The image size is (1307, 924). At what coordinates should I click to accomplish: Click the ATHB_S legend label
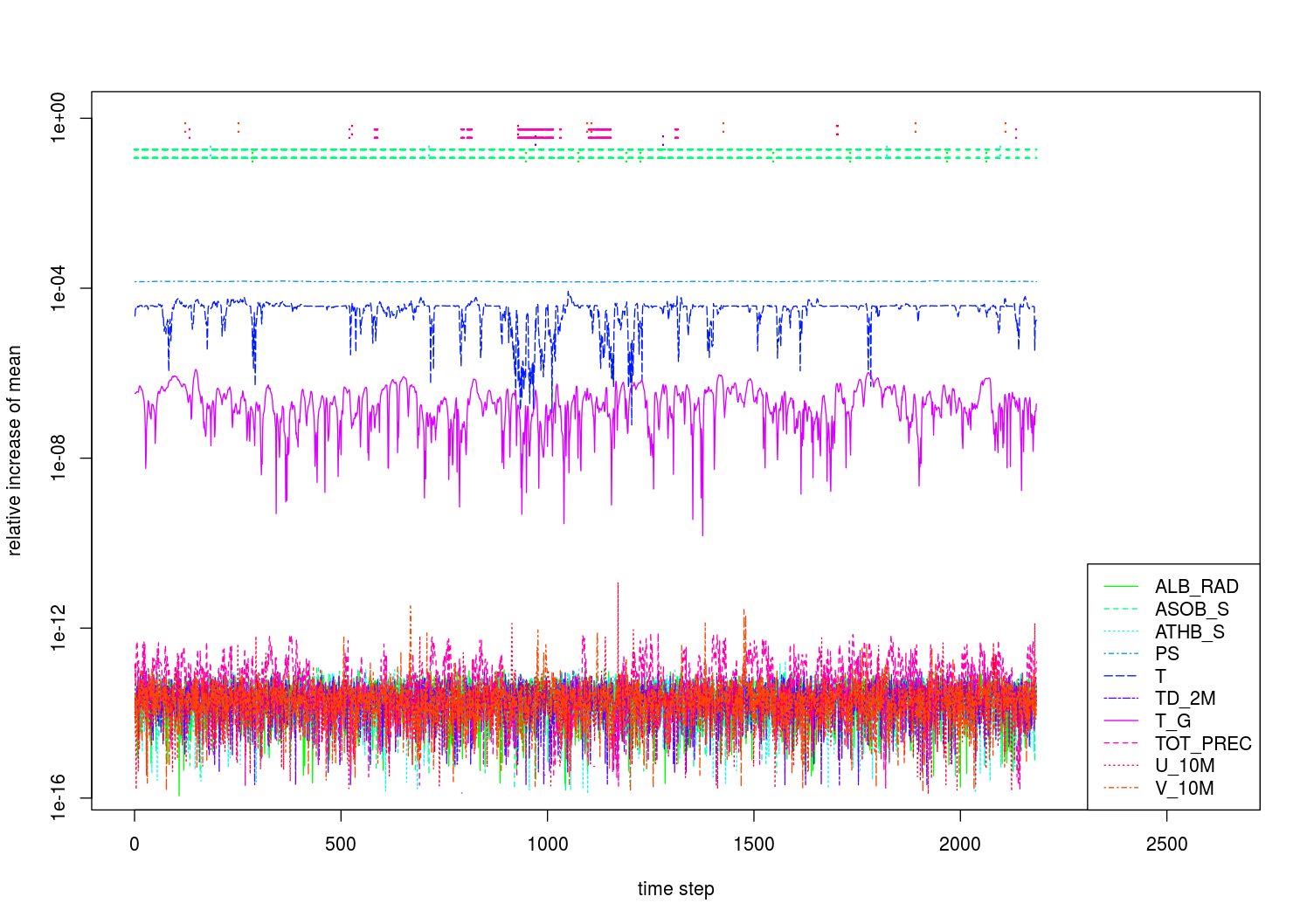1190,631
